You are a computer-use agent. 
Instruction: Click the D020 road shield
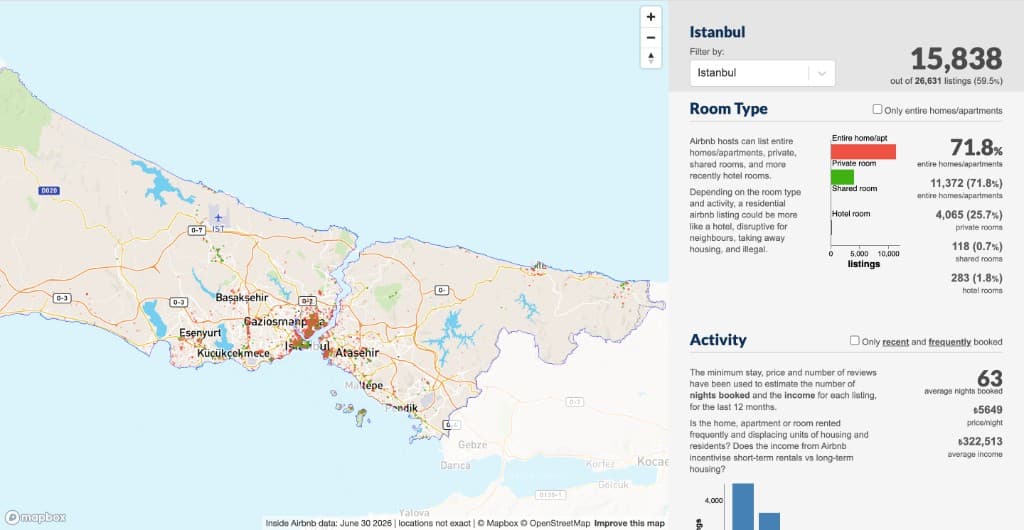[x=49, y=191]
